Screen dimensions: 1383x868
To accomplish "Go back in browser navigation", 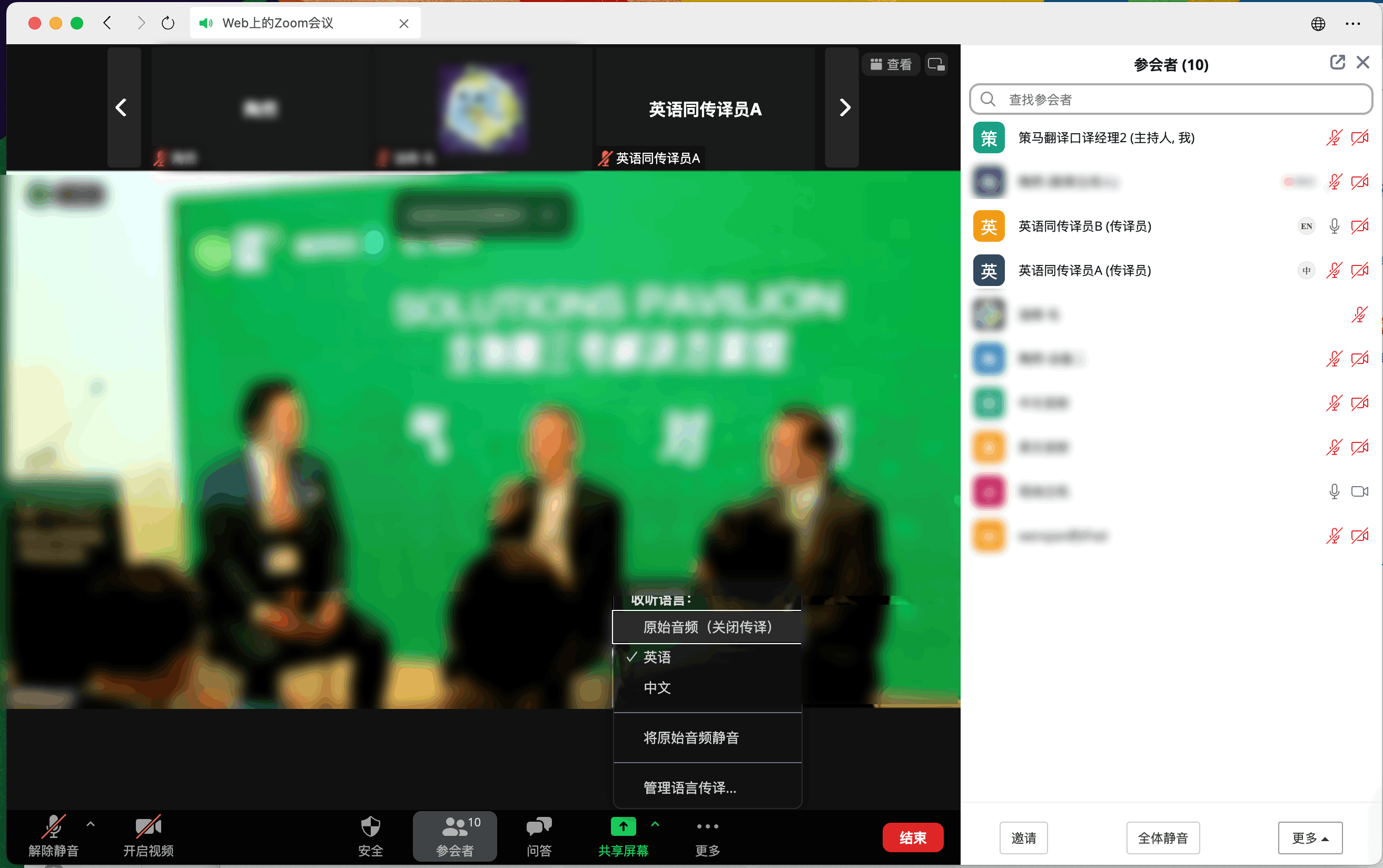I will (107, 23).
